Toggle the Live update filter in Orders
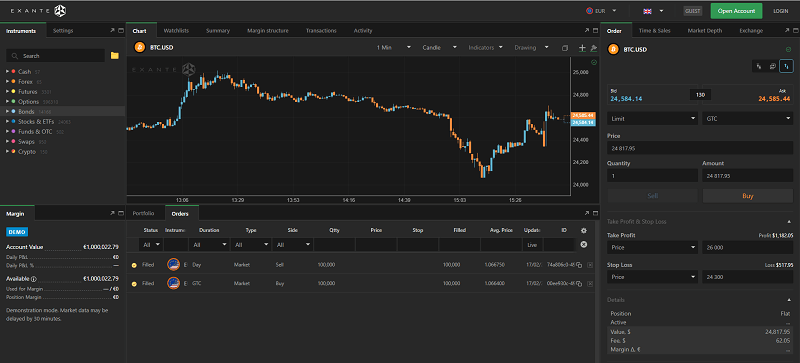This screenshot has width=800, height=363. coord(532,245)
